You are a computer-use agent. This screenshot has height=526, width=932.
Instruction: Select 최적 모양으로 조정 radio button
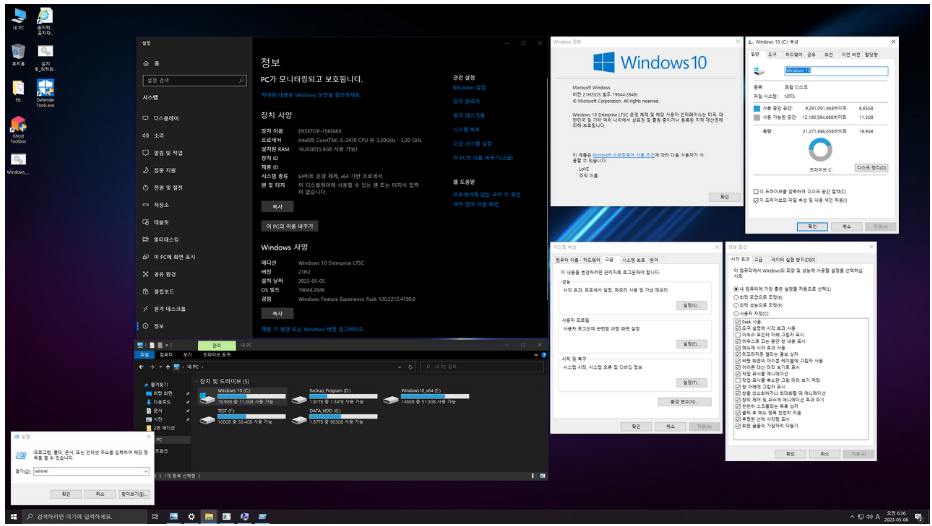(x=736, y=297)
